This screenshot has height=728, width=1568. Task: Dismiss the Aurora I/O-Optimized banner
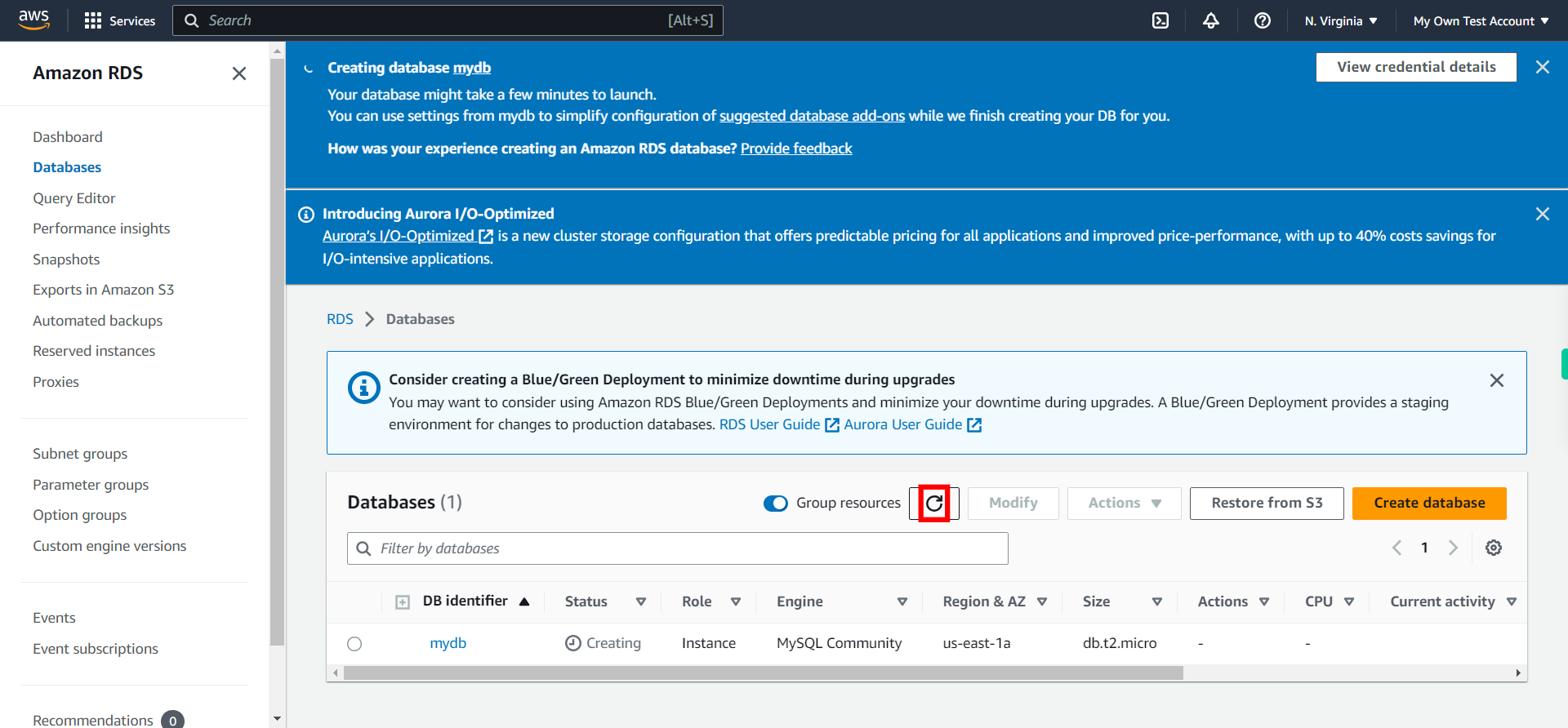[x=1542, y=214]
